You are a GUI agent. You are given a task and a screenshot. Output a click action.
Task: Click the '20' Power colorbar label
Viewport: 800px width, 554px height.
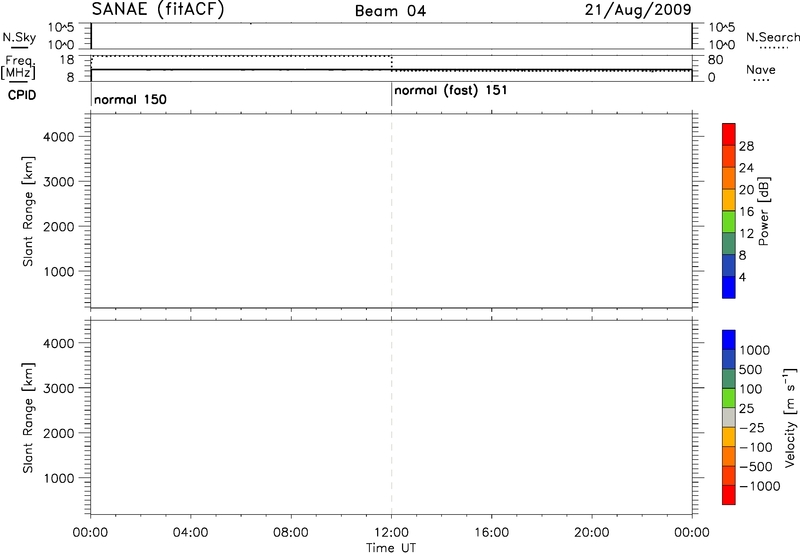tap(746, 190)
